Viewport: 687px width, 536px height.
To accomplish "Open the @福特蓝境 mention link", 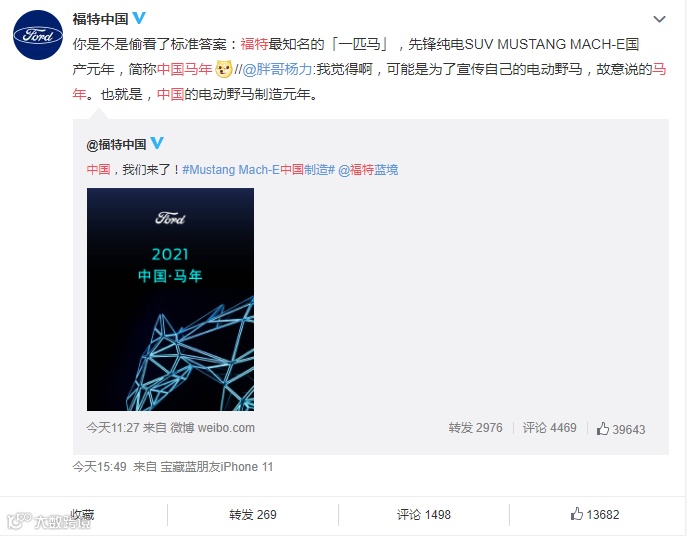I will 368,170.
